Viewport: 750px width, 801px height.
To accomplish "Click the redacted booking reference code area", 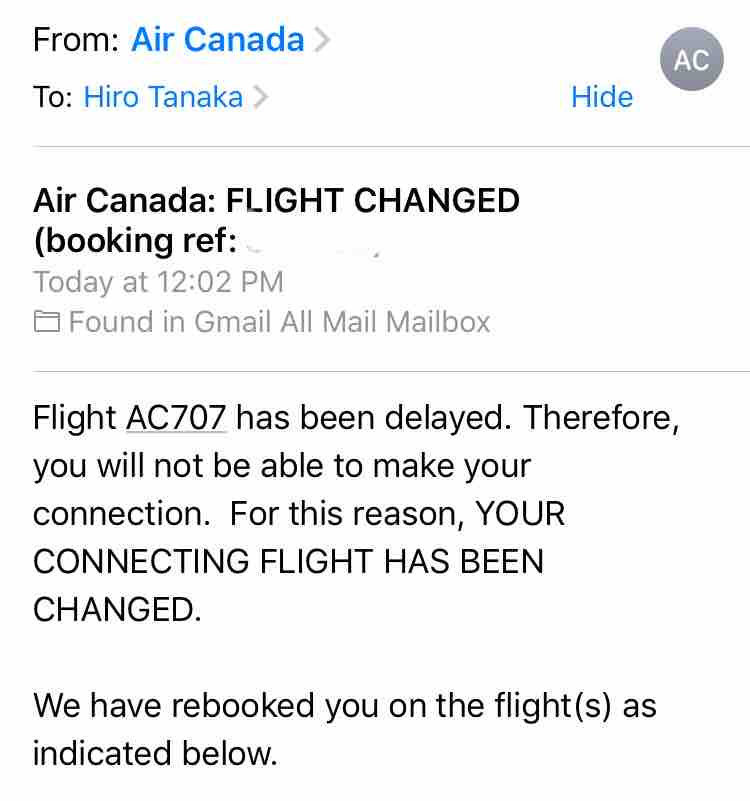I will 313,242.
